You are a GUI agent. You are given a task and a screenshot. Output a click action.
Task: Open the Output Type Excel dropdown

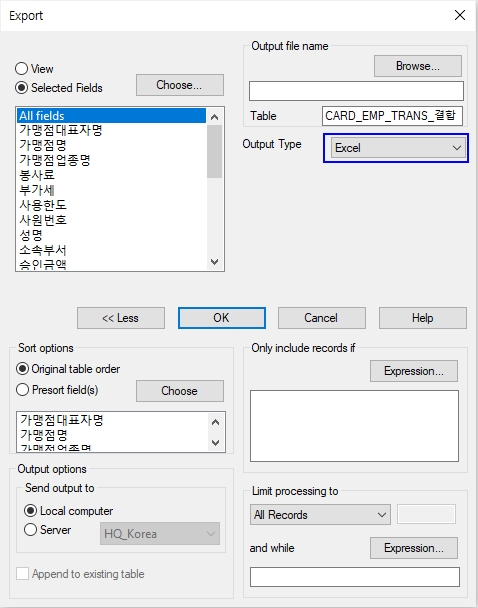point(398,148)
